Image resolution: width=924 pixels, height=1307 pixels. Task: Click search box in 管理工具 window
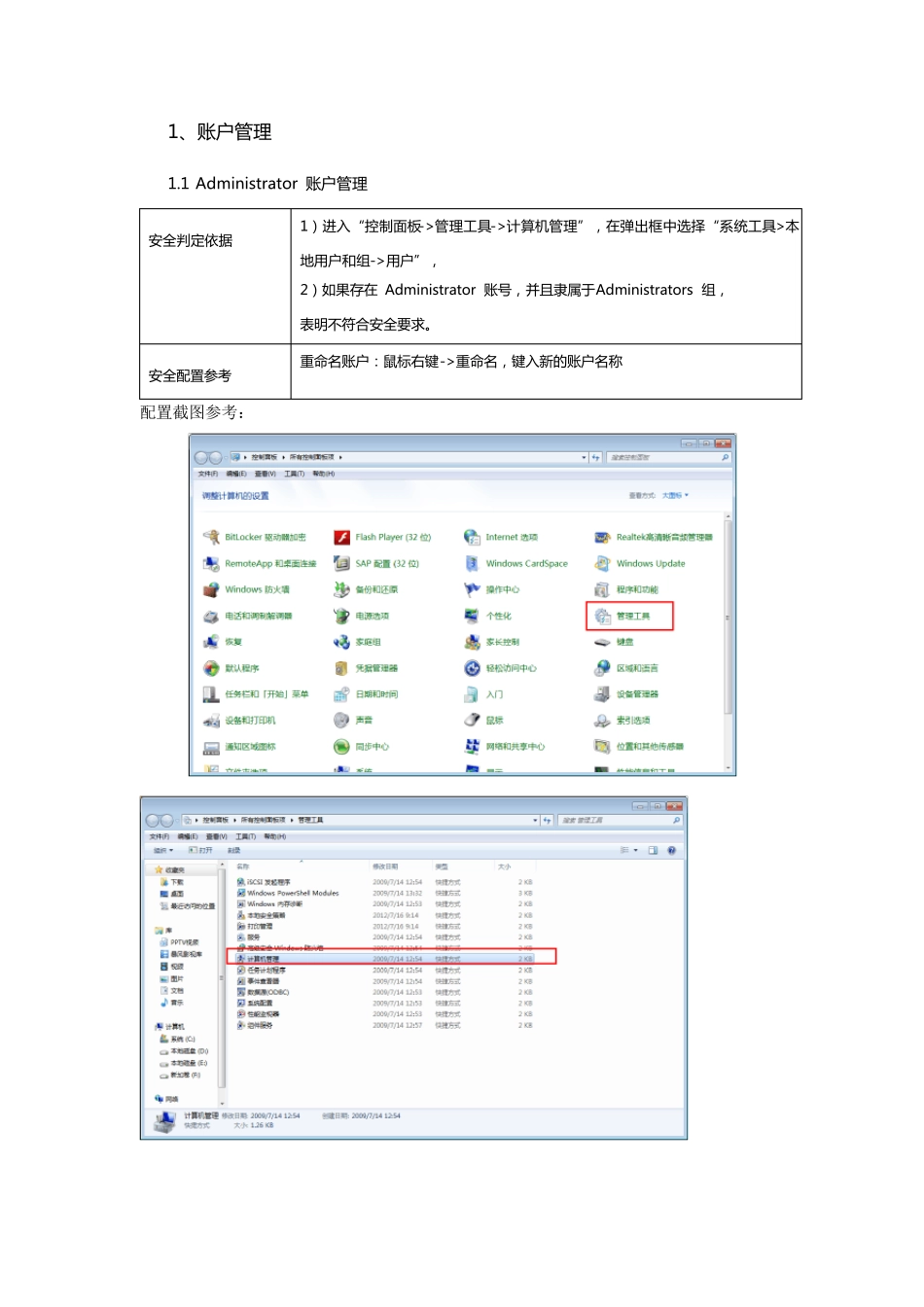coord(620,821)
